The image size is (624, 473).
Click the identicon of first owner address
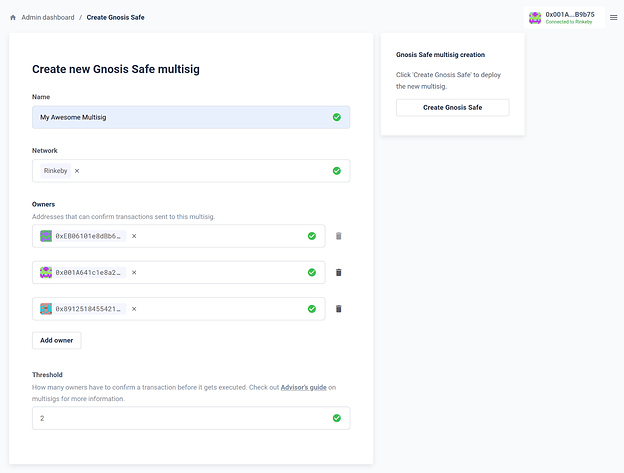click(x=46, y=236)
